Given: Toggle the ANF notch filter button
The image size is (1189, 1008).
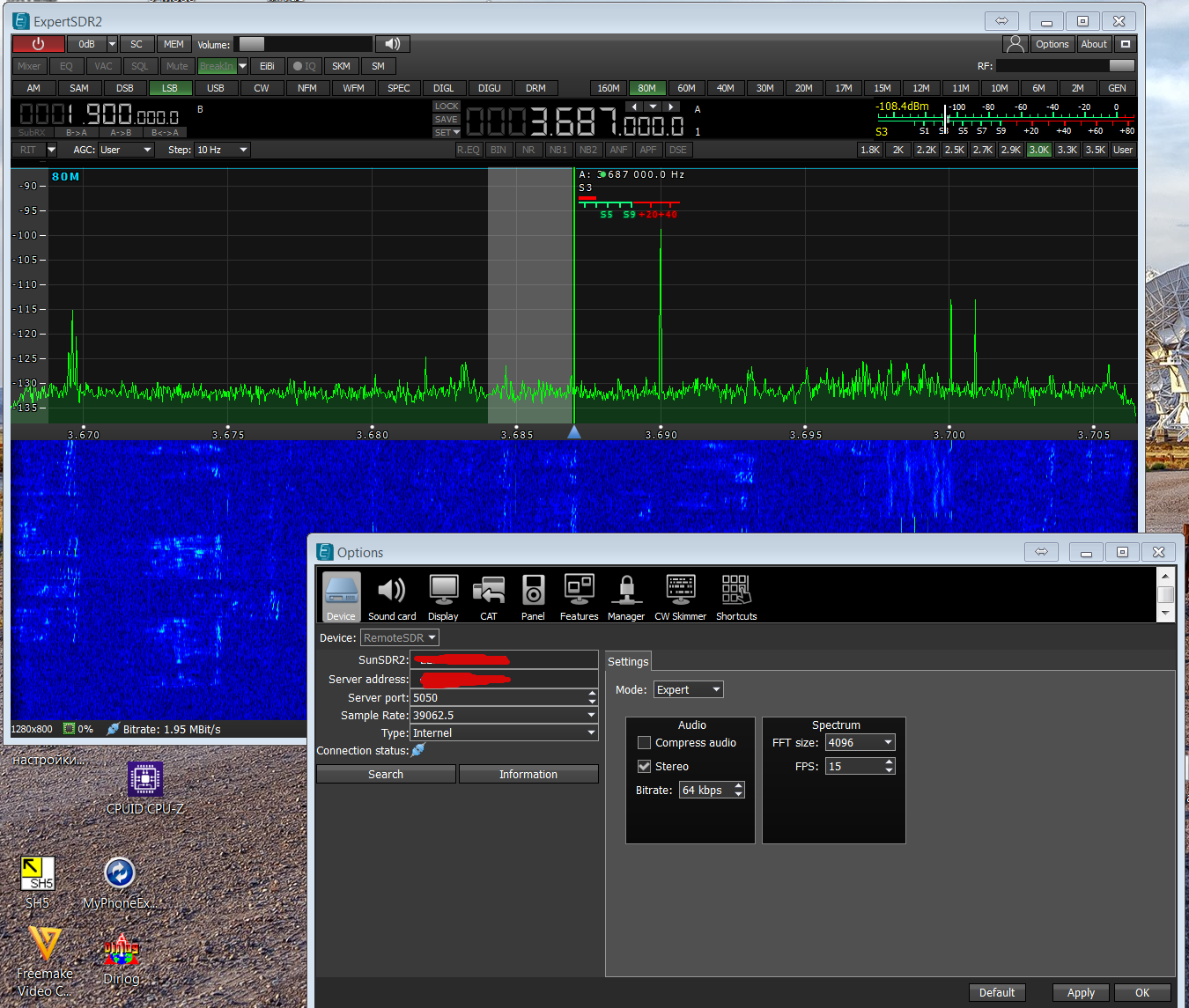Looking at the screenshot, I should coord(618,150).
